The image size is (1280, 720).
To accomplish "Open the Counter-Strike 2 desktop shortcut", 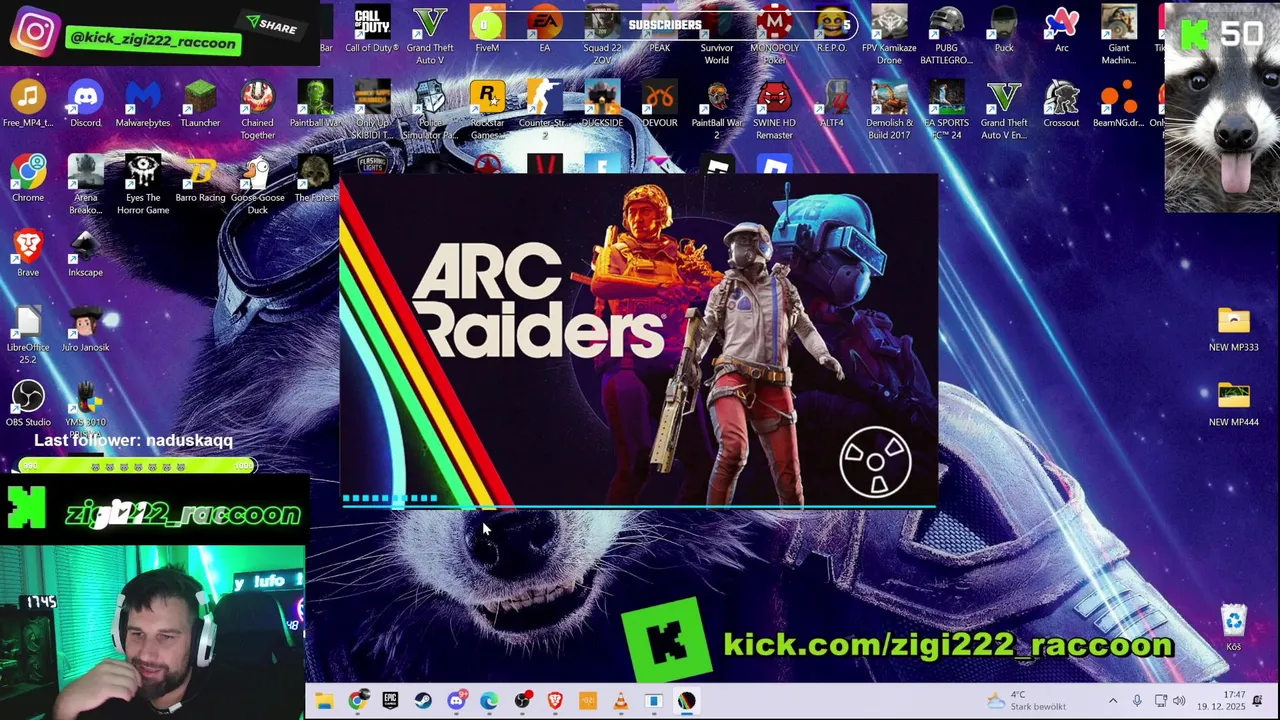I will pyautogui.click(x=545, y=111).
